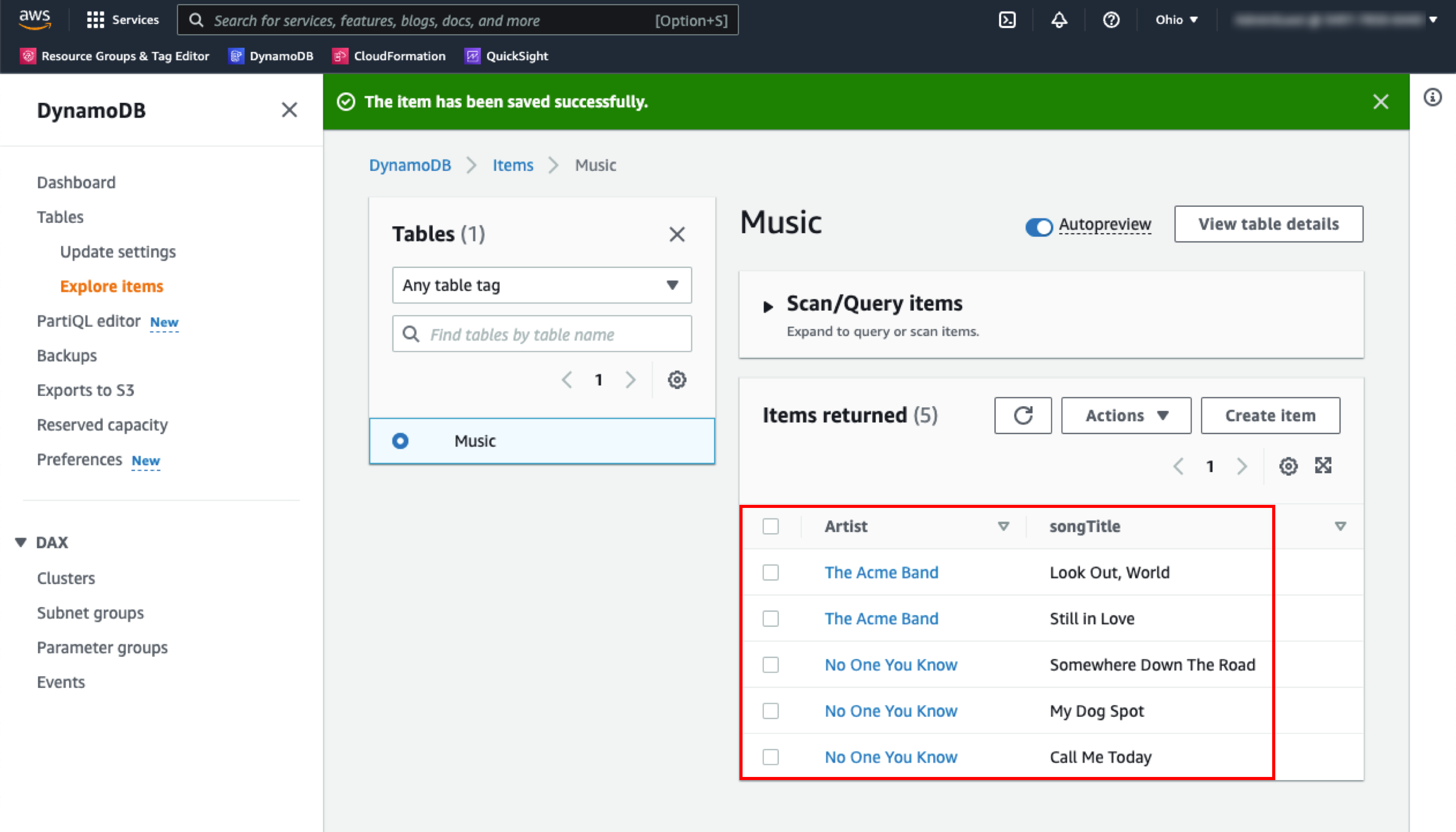Check the Look Out, World row checkbox
Screen dimensions: 1456x832
771,572
